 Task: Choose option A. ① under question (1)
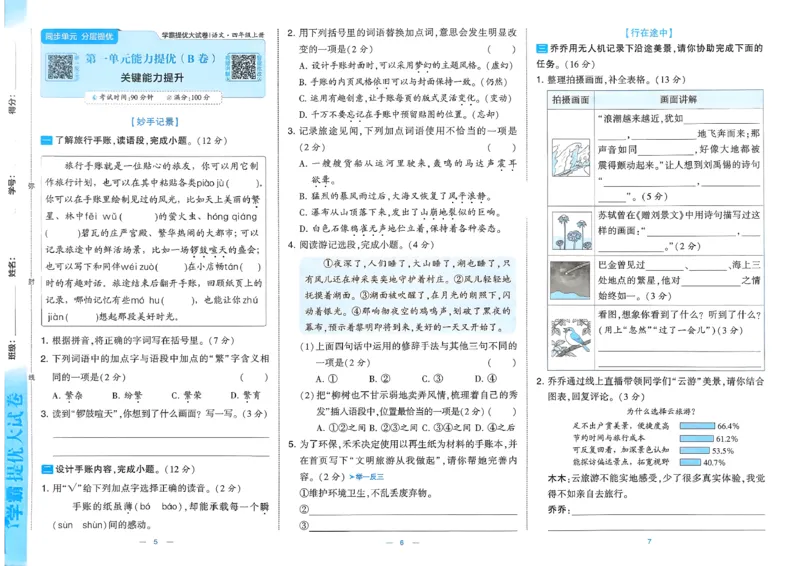point(327,379)
